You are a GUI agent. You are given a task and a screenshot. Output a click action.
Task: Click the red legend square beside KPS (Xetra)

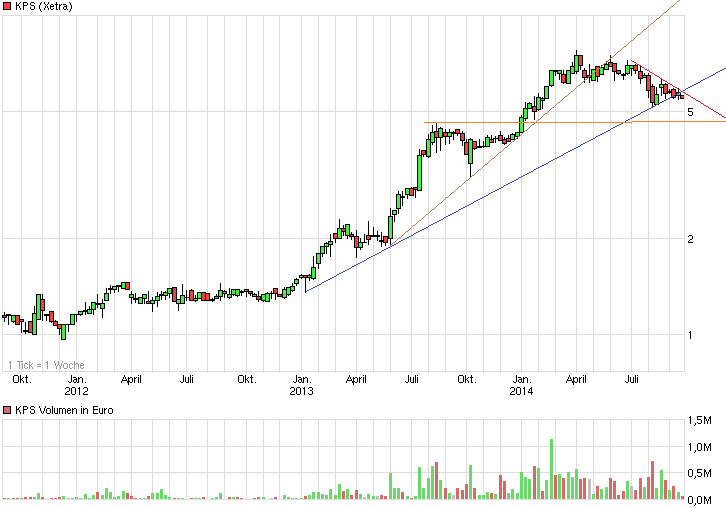pos(7,8)
